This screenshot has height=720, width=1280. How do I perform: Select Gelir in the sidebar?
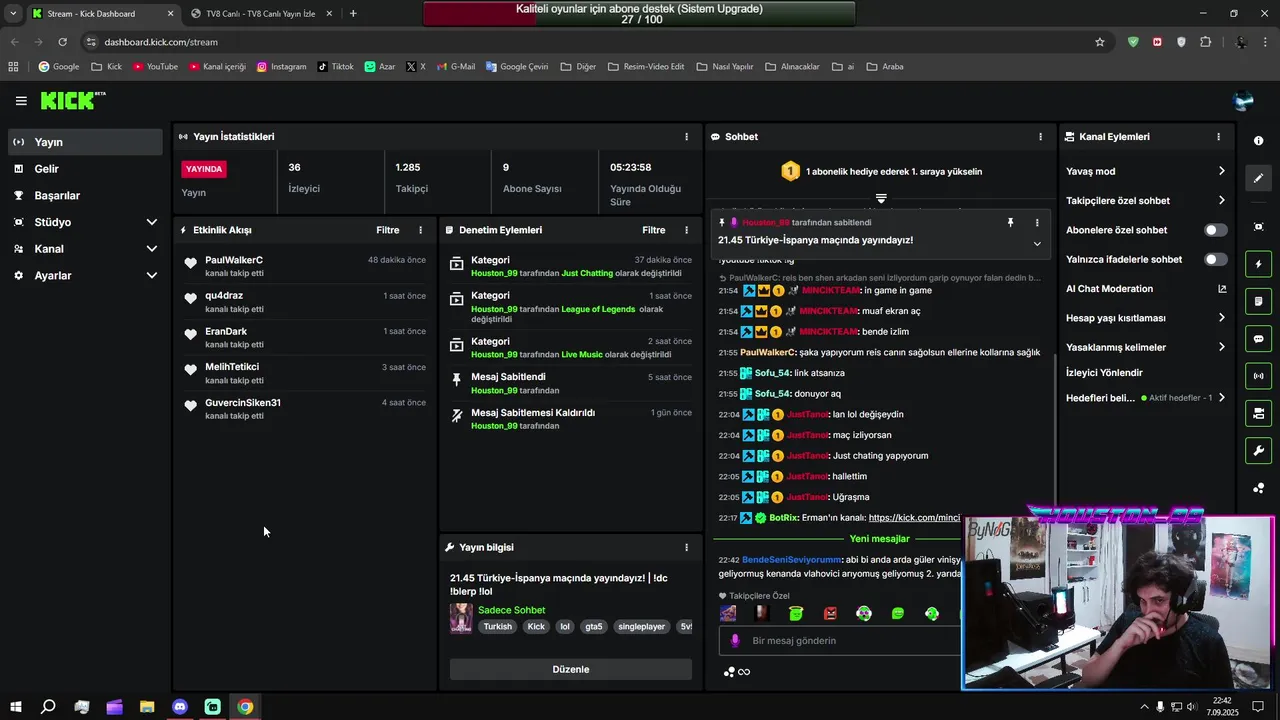click(85, 169)
